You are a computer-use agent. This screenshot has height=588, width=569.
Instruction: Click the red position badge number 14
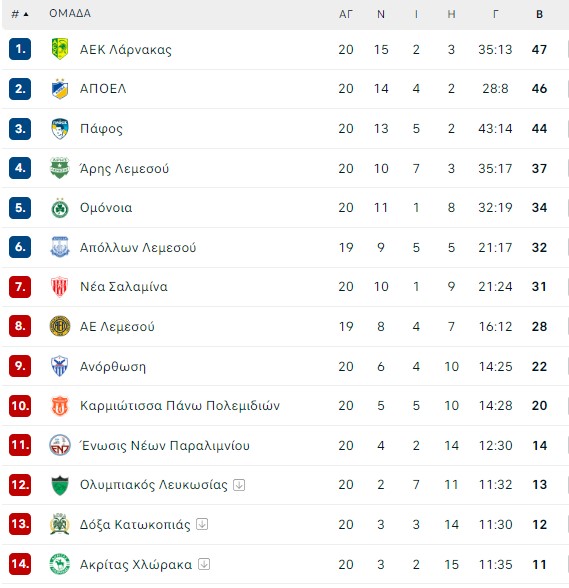pyautogui.click(x=20, y=564)
